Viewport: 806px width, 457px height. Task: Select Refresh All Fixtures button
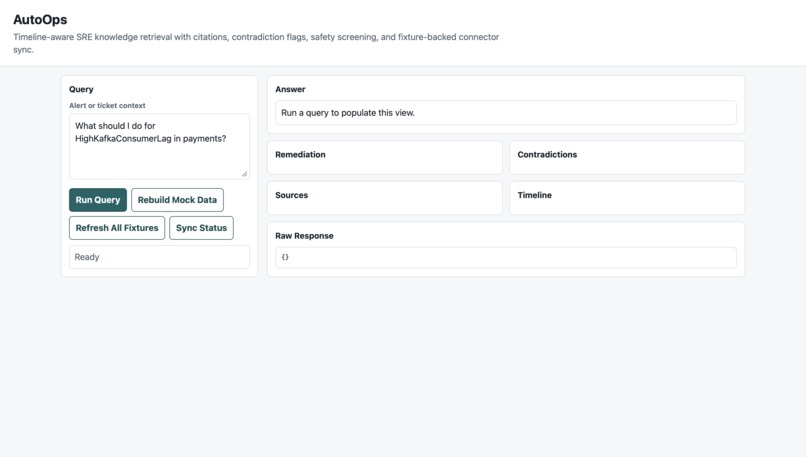point(117,228)
